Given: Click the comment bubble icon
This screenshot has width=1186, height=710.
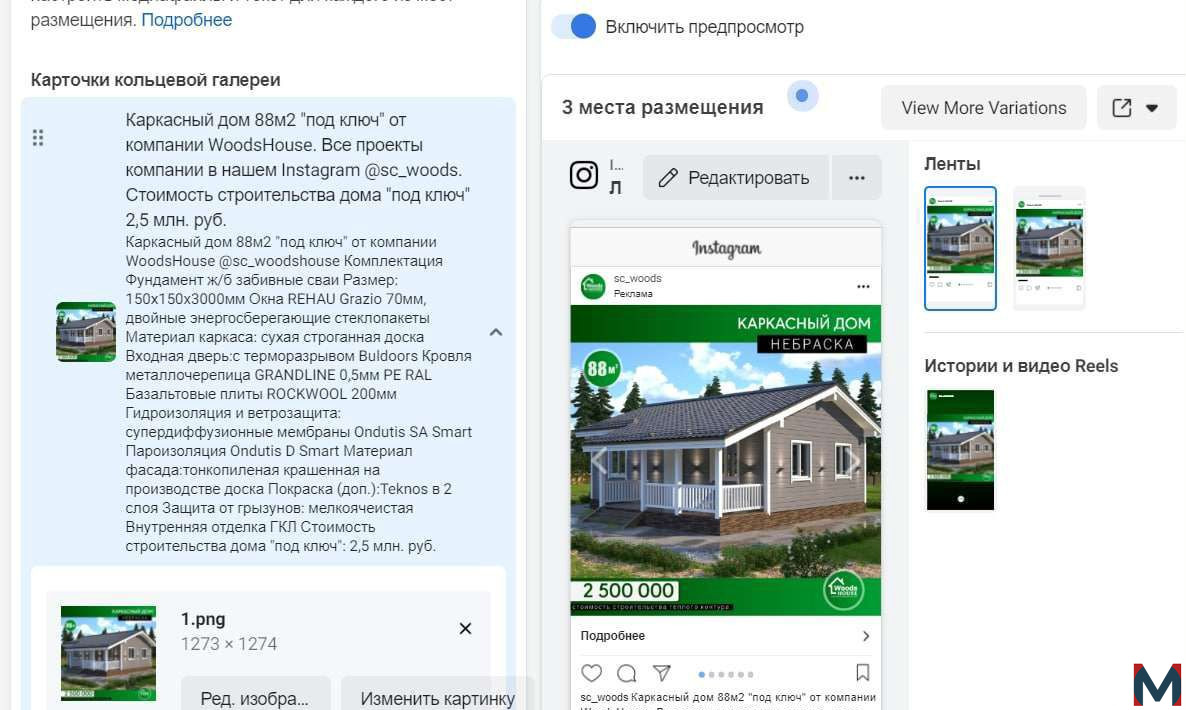Looking at the screenshot, I should (626, 673).
